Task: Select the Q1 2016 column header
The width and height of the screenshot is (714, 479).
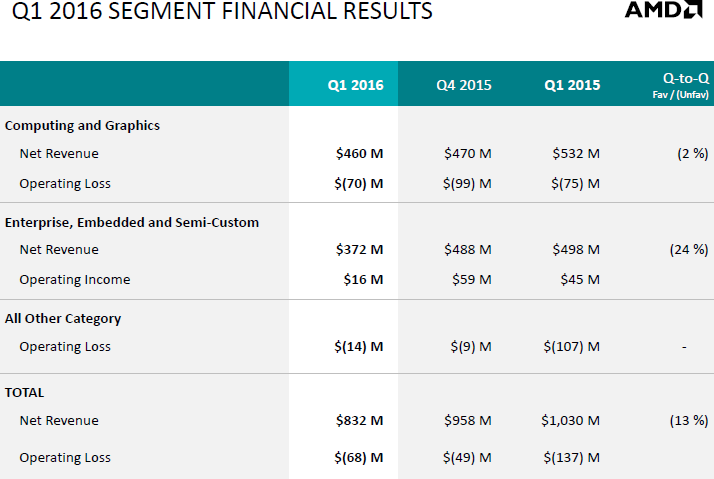Action: tap(355, 85)
